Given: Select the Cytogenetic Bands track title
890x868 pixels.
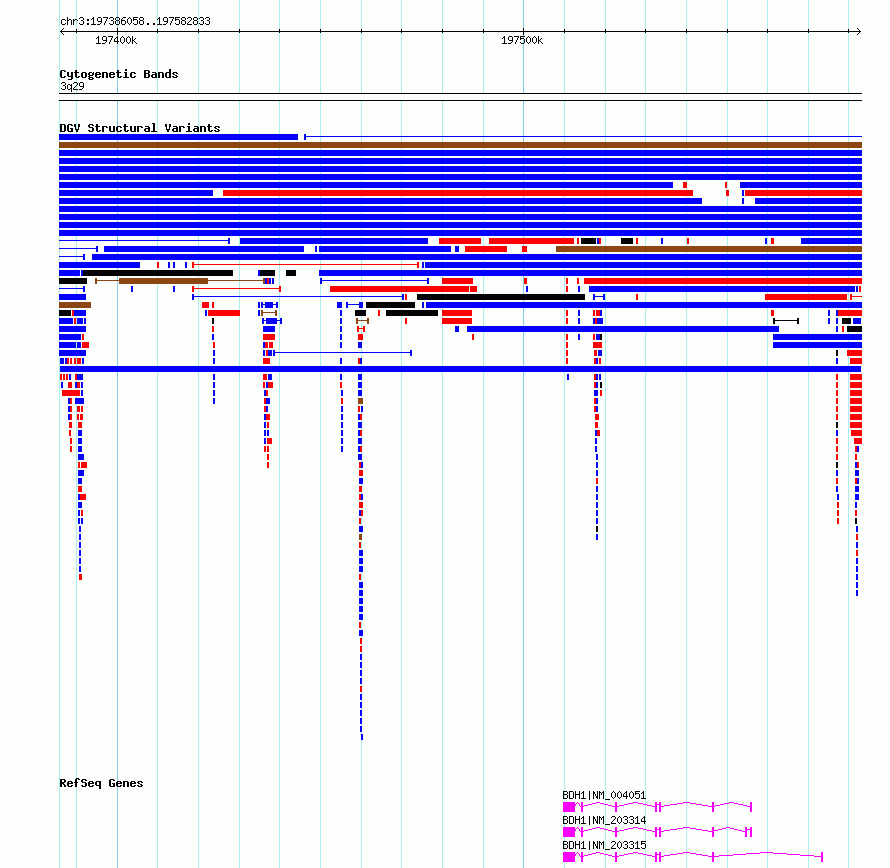Looking at the screenshot, I should tap(119, 74).
